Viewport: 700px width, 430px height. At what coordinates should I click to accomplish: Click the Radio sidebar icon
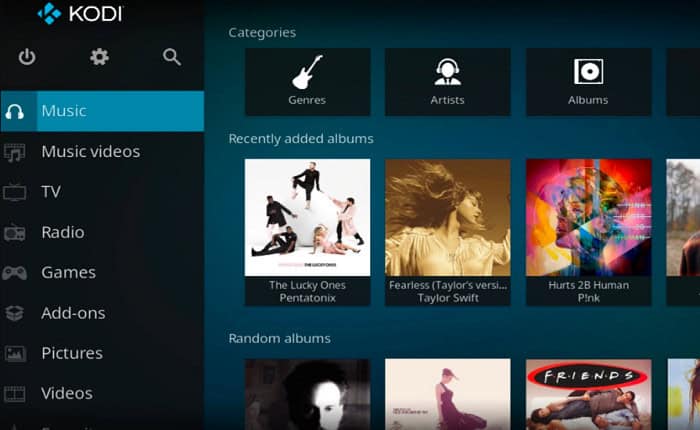14,233
